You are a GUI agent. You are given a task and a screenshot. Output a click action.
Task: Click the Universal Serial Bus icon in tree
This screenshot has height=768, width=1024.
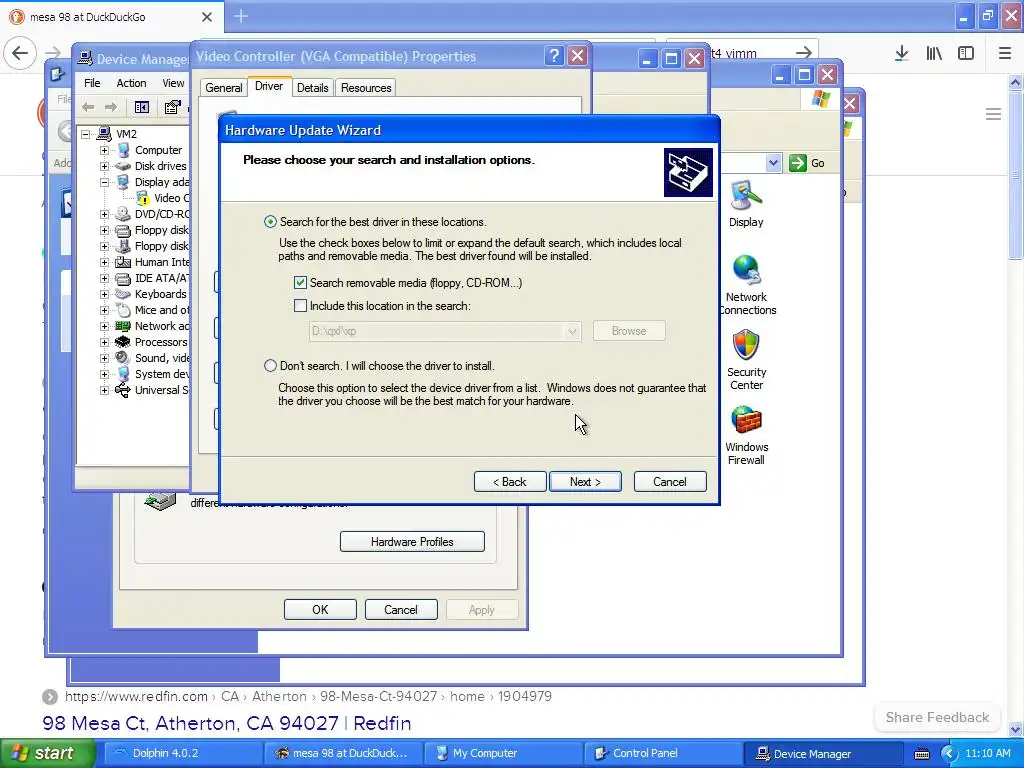click(122, 390)
